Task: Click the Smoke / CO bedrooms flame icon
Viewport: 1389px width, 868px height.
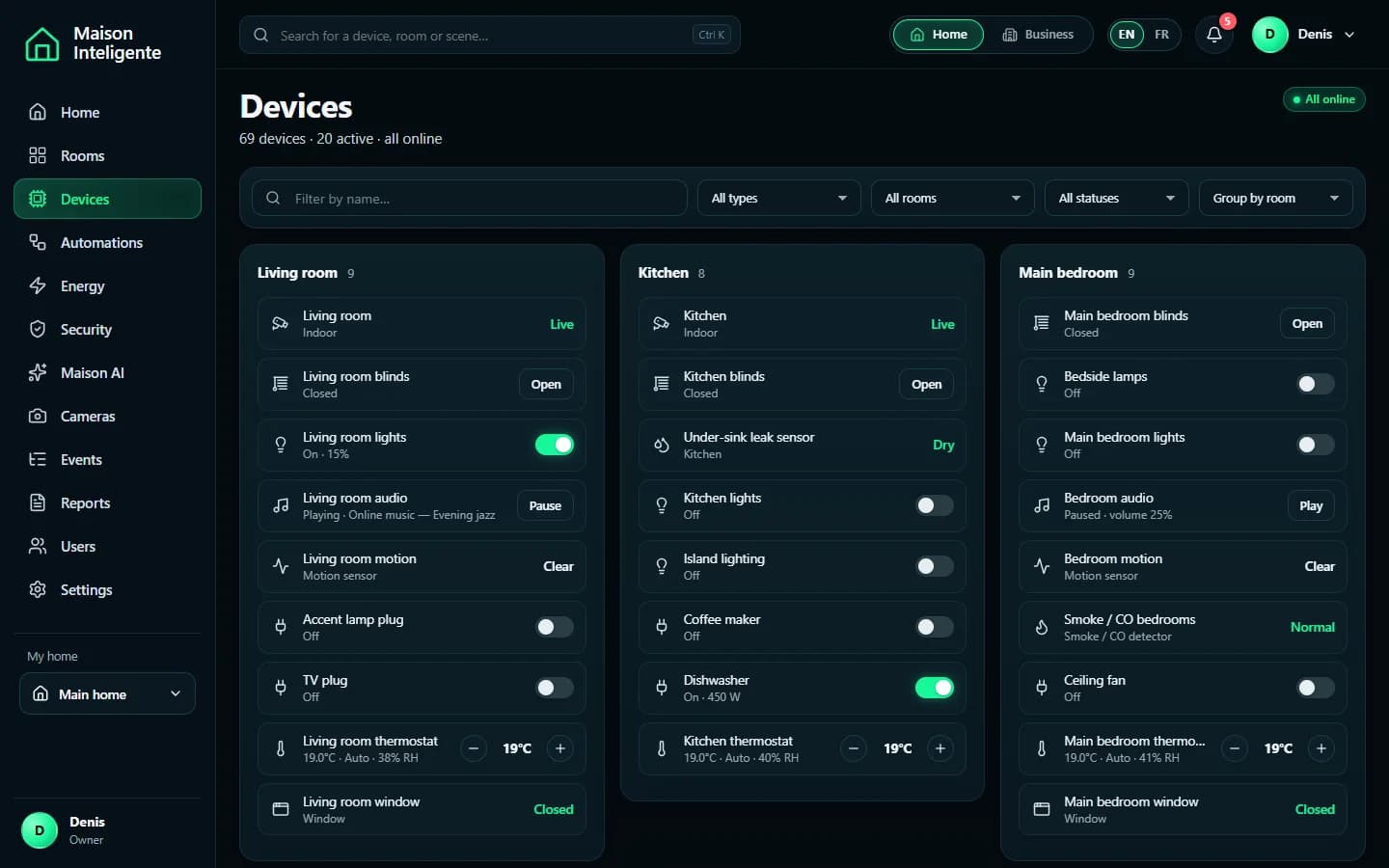Action: coord(1042,627)
